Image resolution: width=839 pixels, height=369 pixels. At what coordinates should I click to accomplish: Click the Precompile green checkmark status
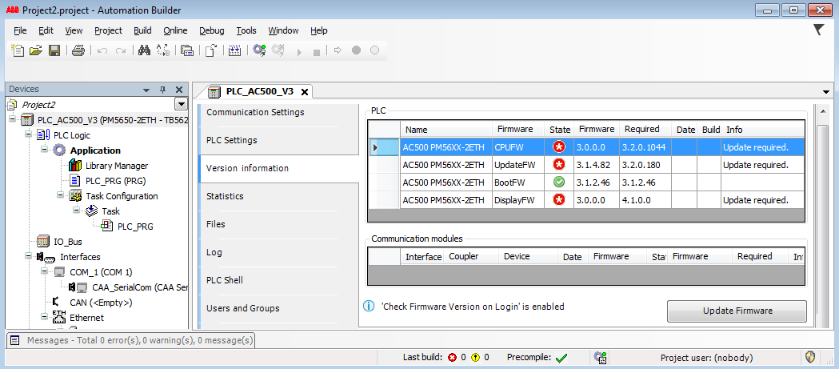point(561,358)
